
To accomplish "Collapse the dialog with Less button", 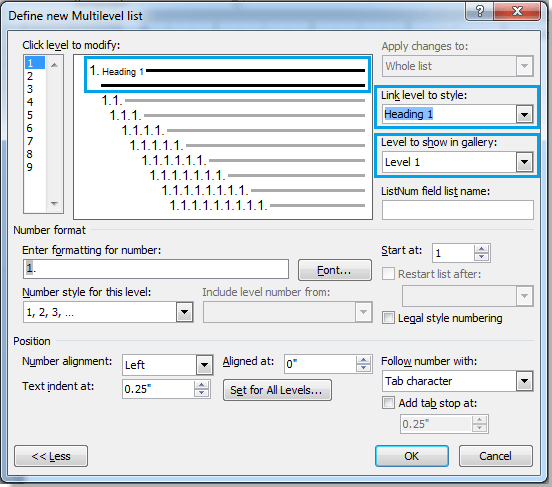I will (x=51, y=456).
